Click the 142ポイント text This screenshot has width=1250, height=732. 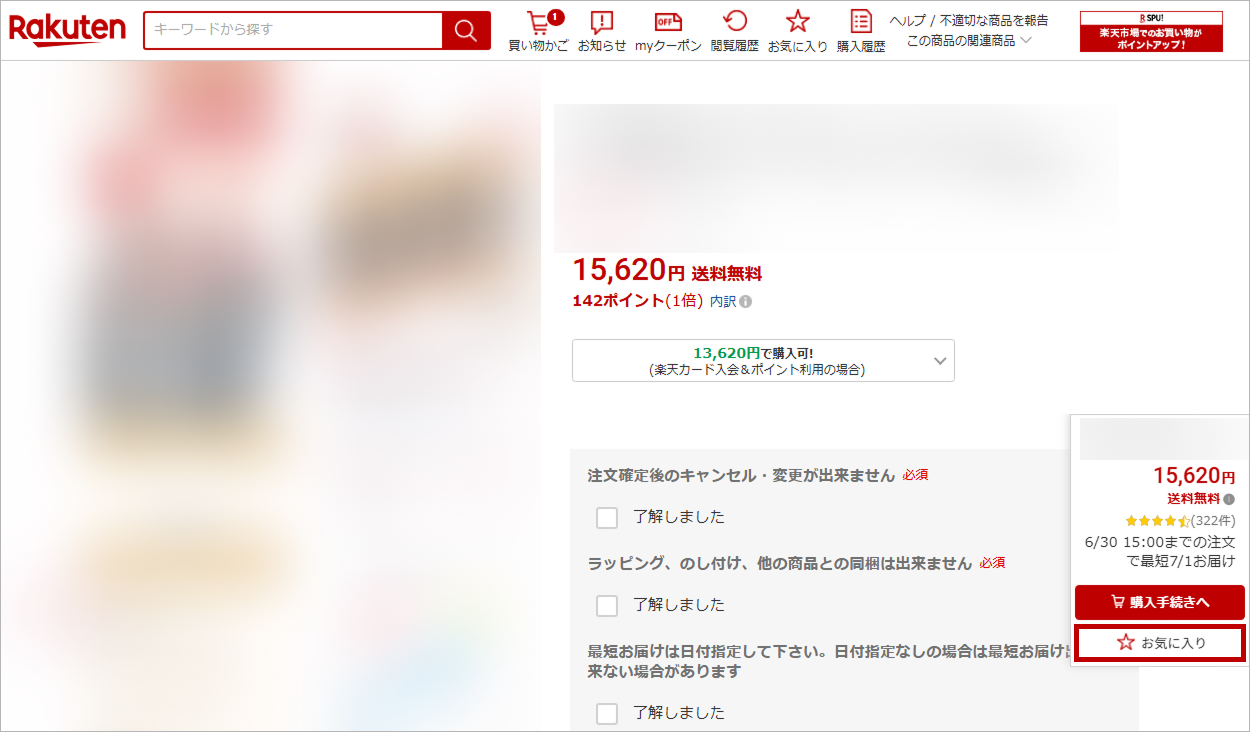[x=618, y=301]
